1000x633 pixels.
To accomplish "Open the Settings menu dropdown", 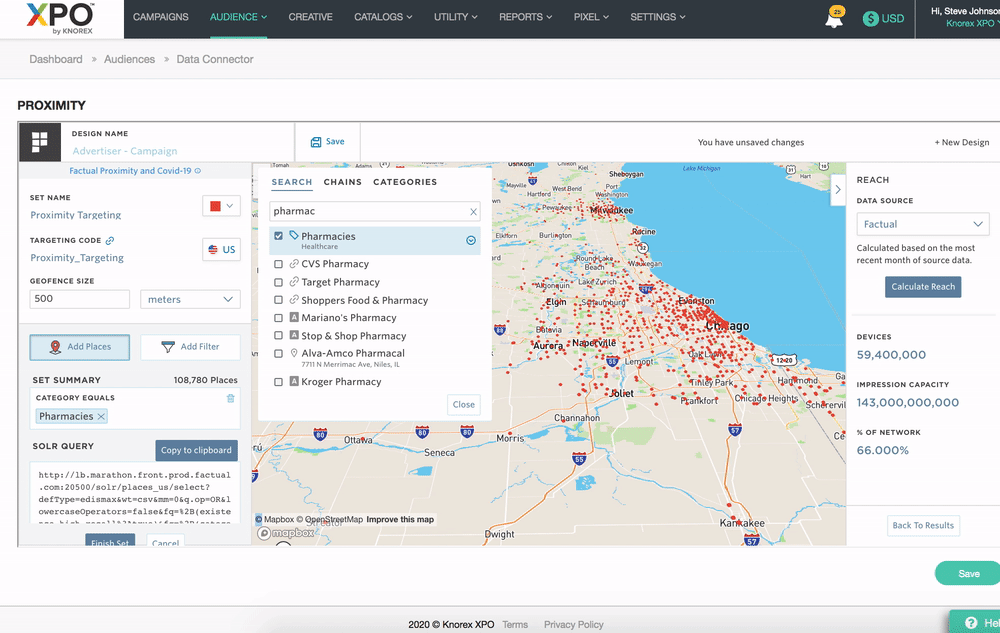I will [658, 17].
